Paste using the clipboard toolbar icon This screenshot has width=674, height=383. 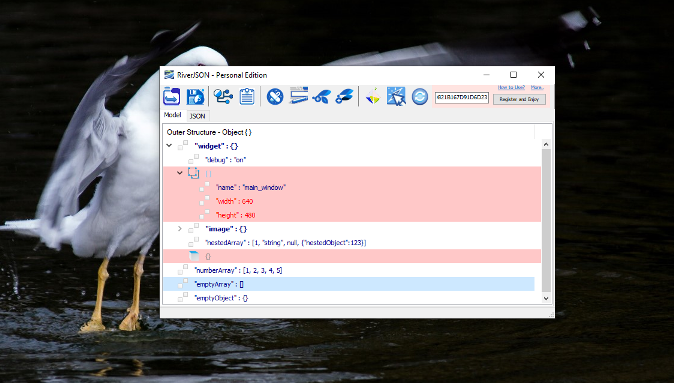(x=247, y=96)
